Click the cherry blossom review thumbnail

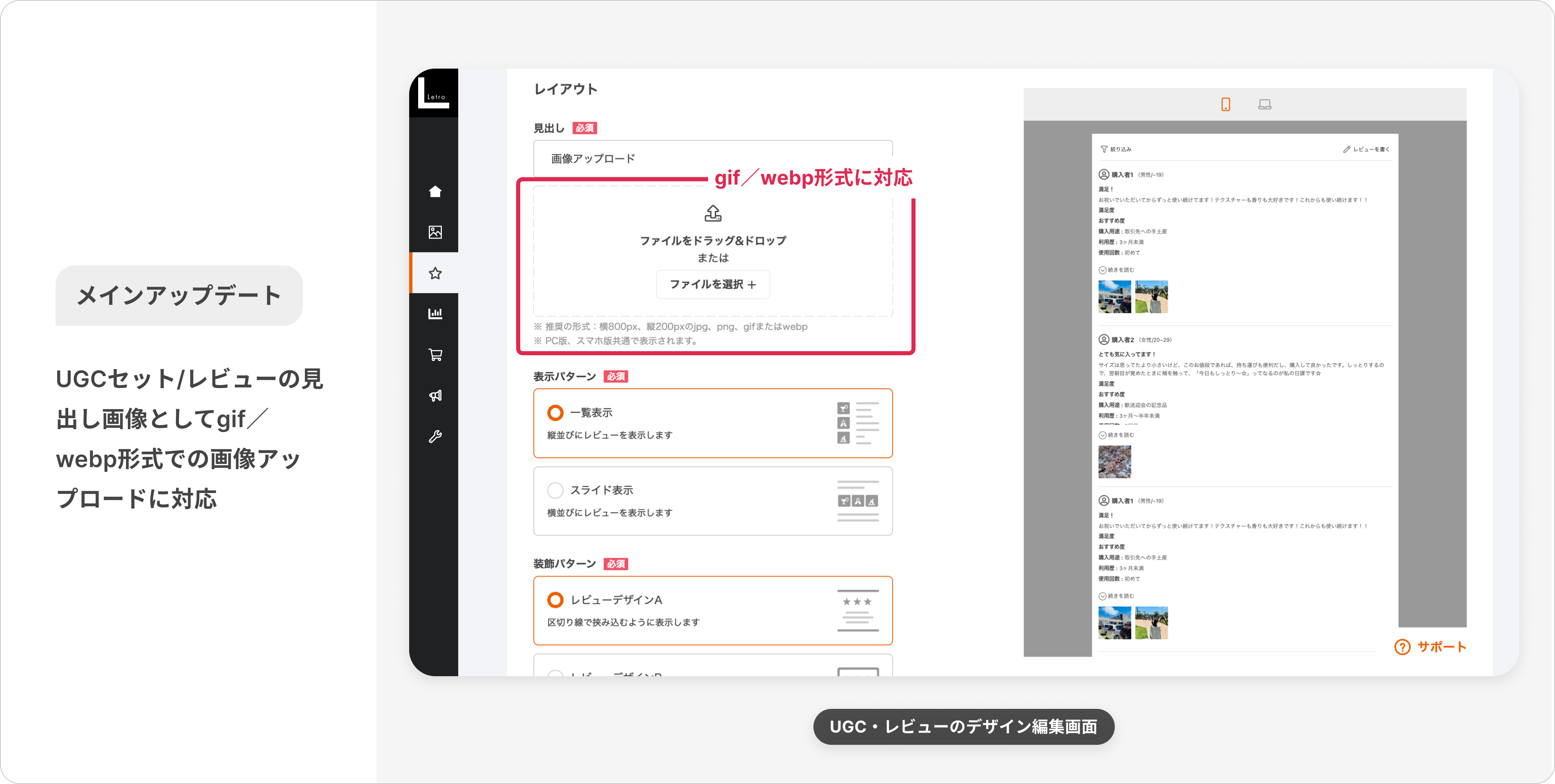1114,462
